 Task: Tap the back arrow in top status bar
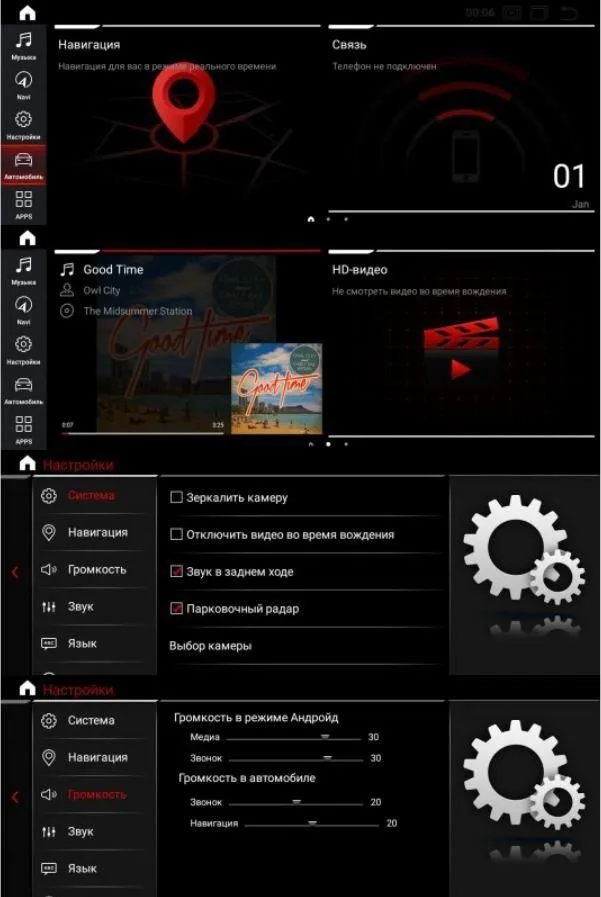569,13
